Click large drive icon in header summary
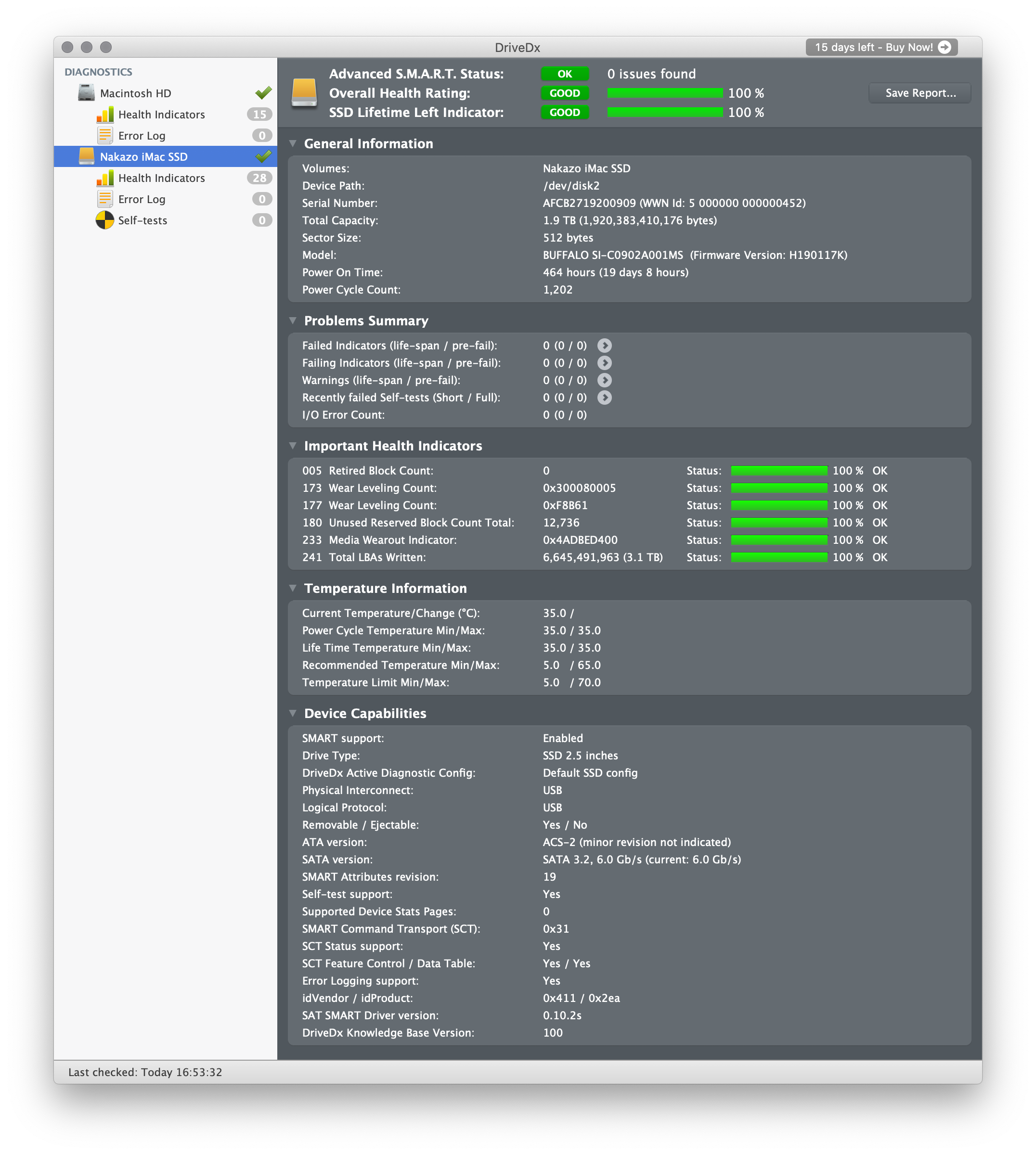1036x1155 pixels. tap(304, 93)
